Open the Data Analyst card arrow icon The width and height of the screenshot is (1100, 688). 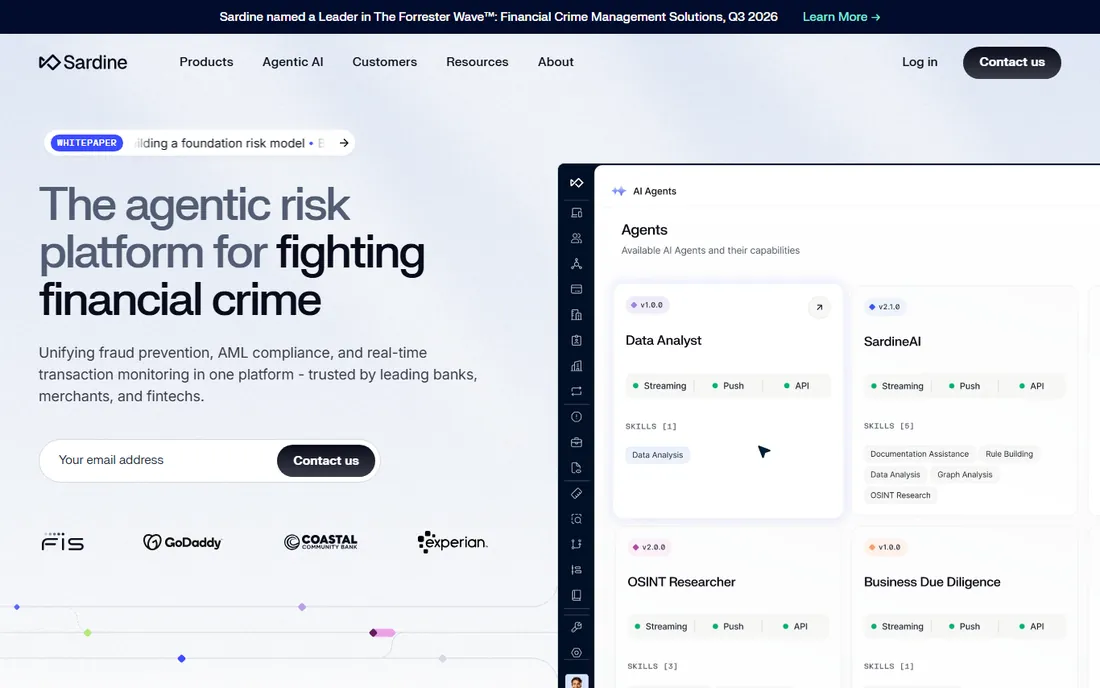(819, 307)
